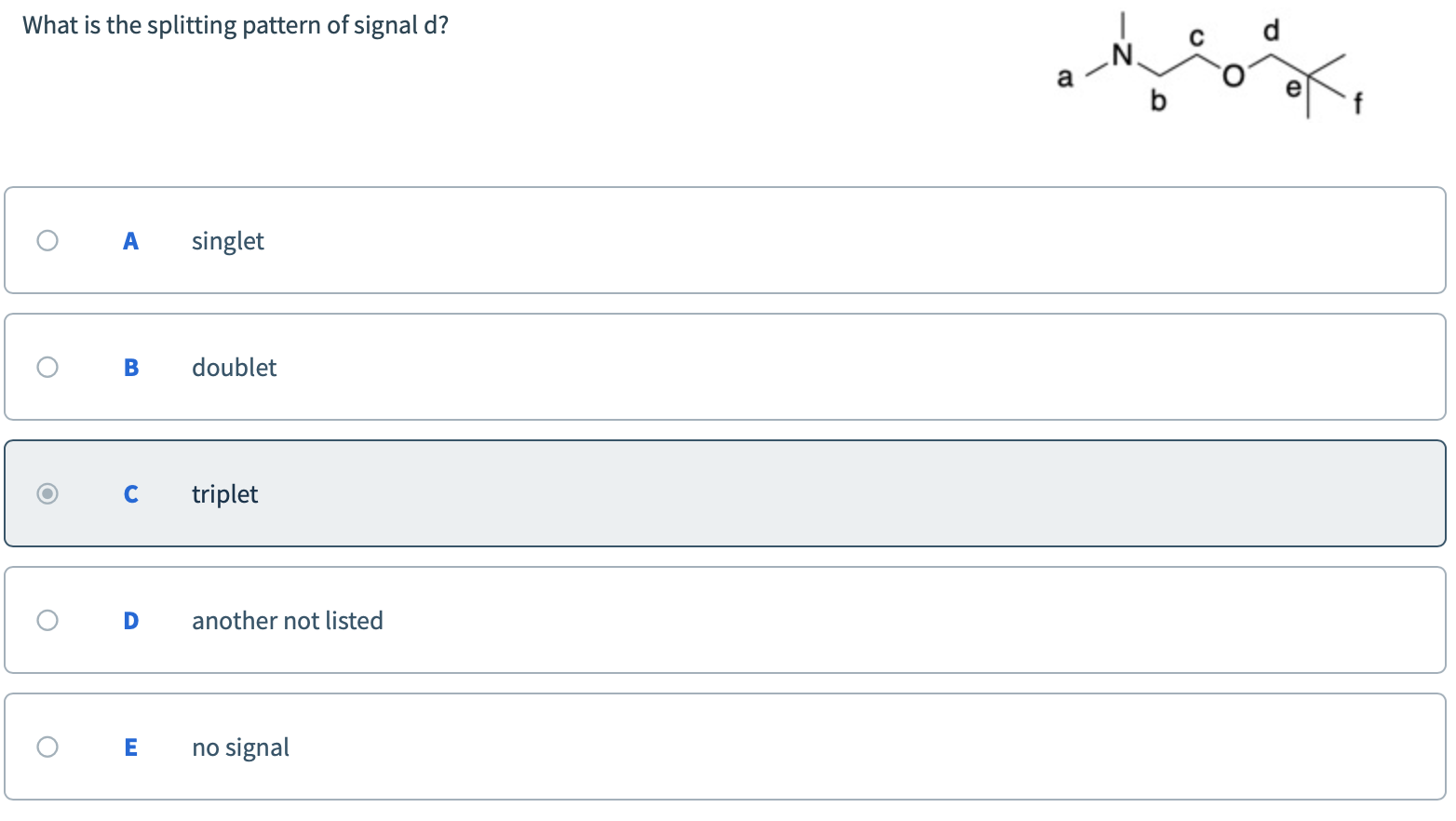Click the question text about signal d
Viewport: 1456px width, 821px height.
235,25
